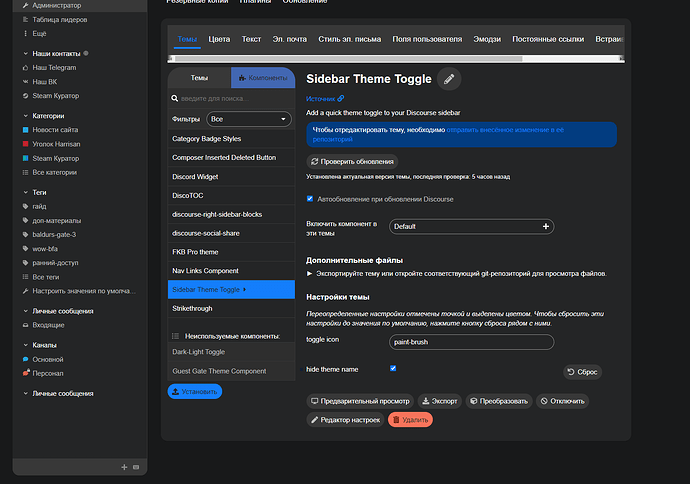
Task: Click the pencil edit icon beside theme title
Action: tap(449, 79)
